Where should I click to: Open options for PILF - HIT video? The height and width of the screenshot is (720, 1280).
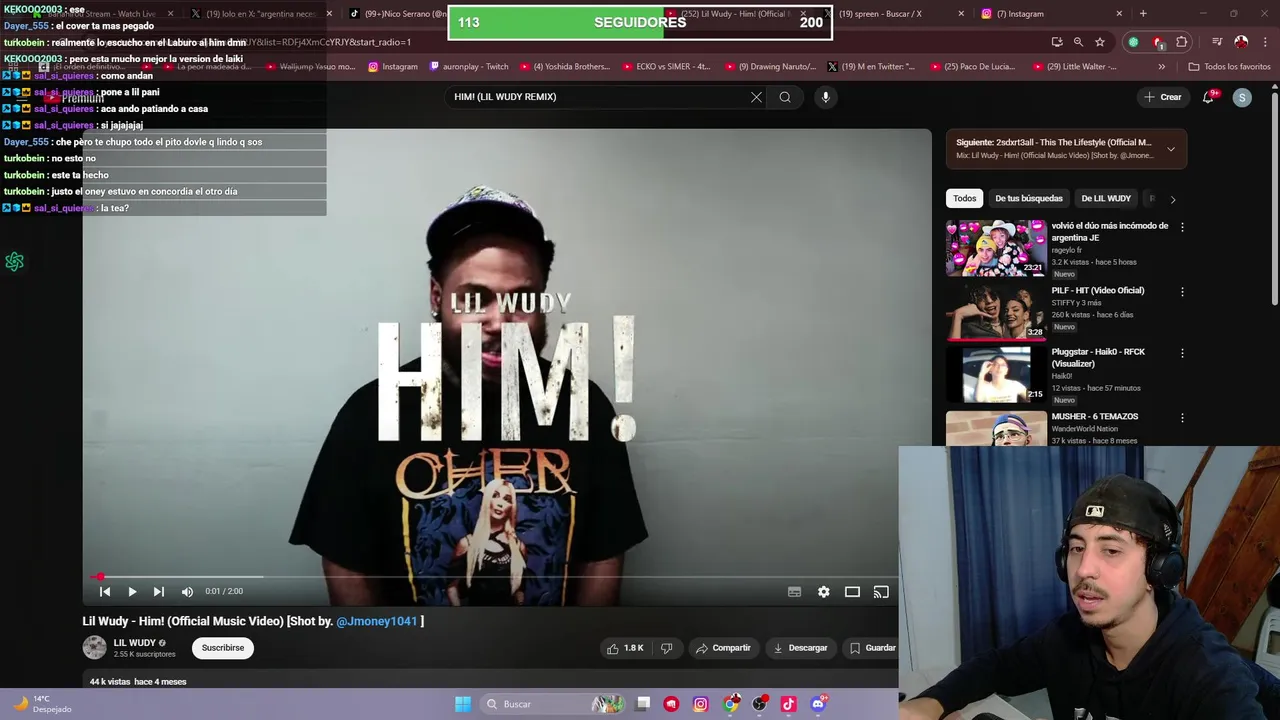click(1182, 292)
